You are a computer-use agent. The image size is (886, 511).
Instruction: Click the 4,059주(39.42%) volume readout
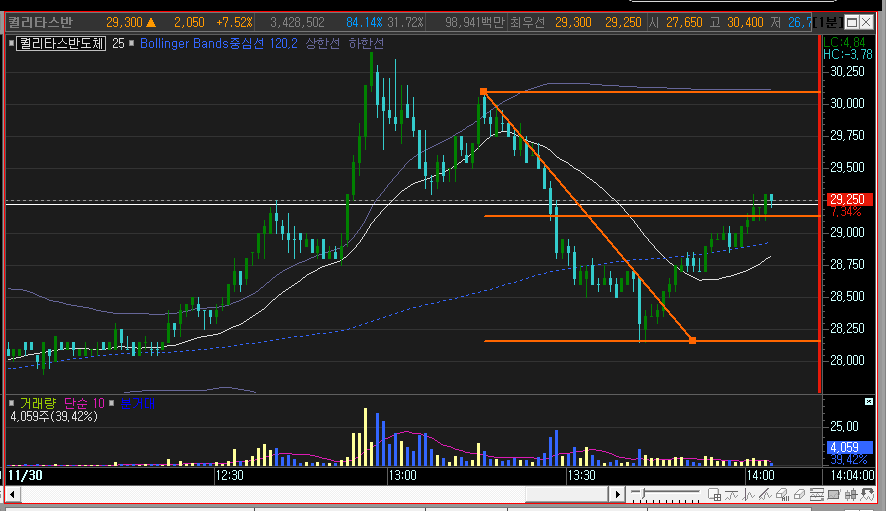tap(54, 417)
